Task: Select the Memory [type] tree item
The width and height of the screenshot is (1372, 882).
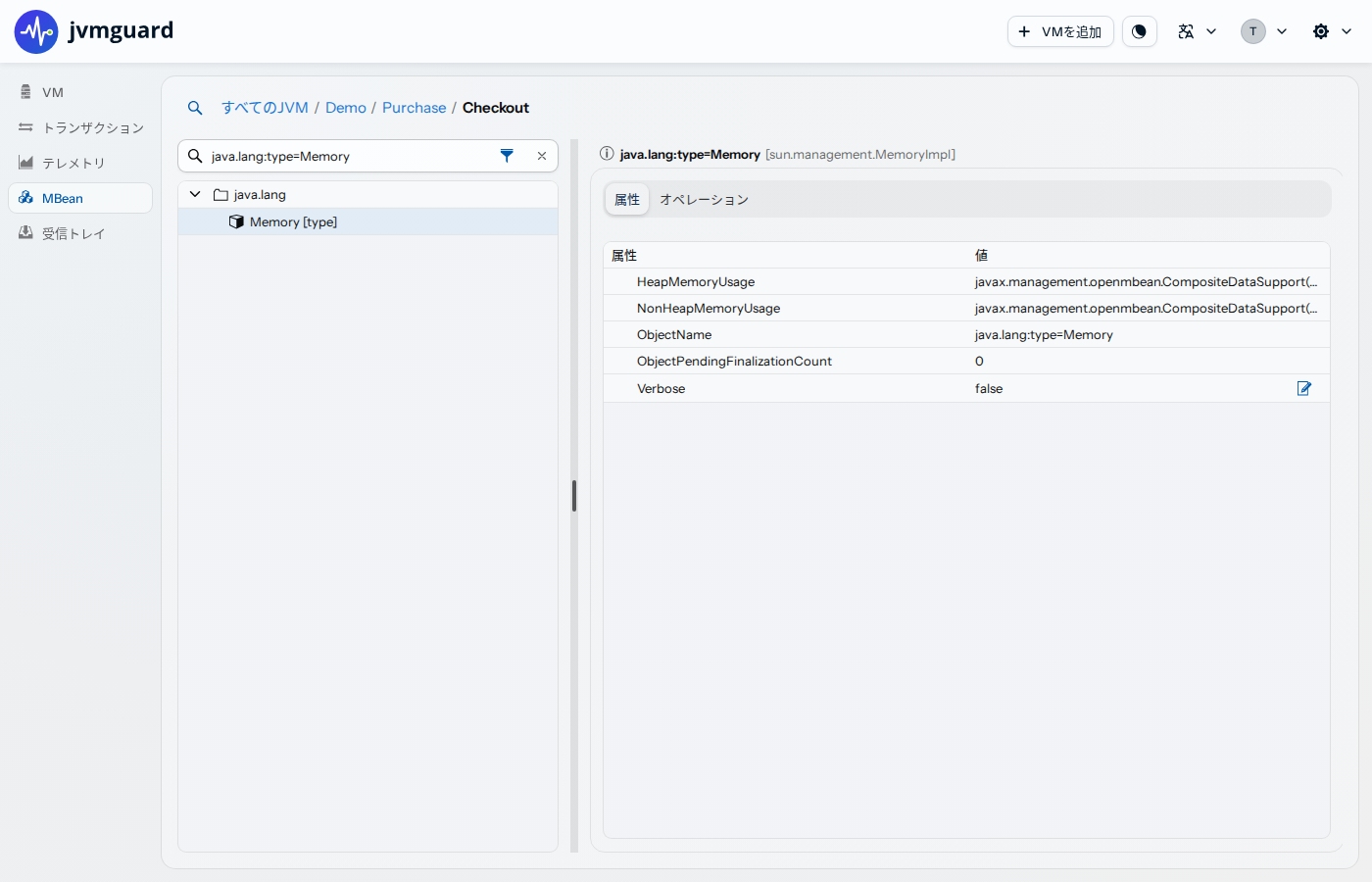Action: [x=367, y=221]
